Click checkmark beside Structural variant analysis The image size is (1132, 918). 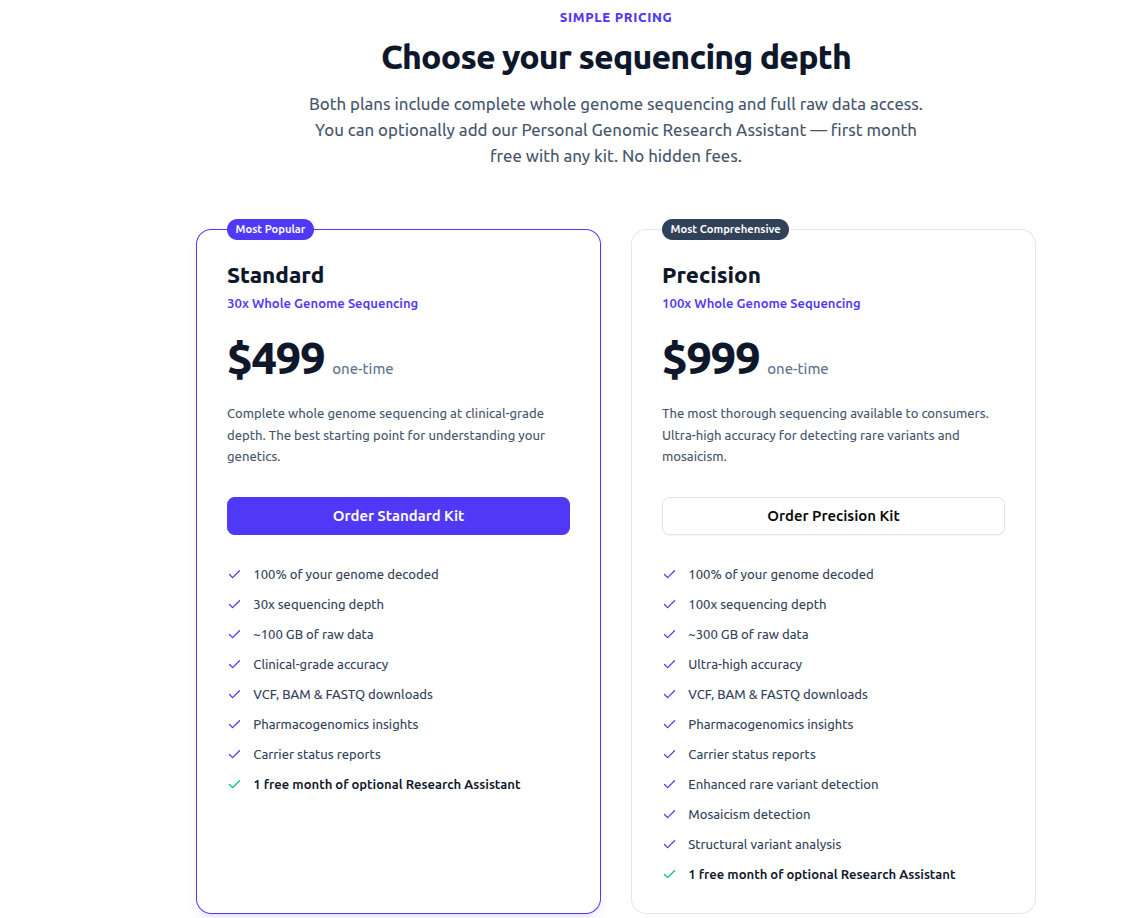pyautogui.click(x=670, y=844)
